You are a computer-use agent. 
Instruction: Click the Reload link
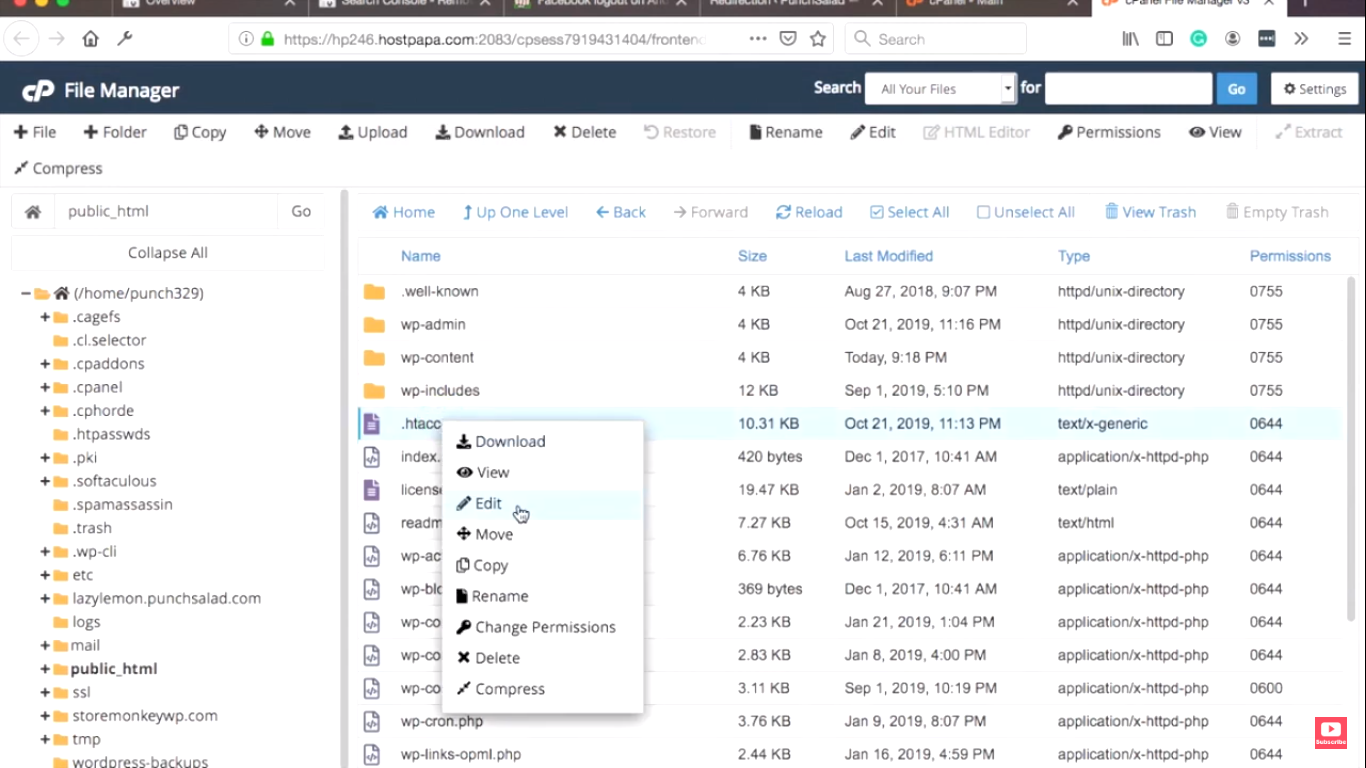coord(809,212)
